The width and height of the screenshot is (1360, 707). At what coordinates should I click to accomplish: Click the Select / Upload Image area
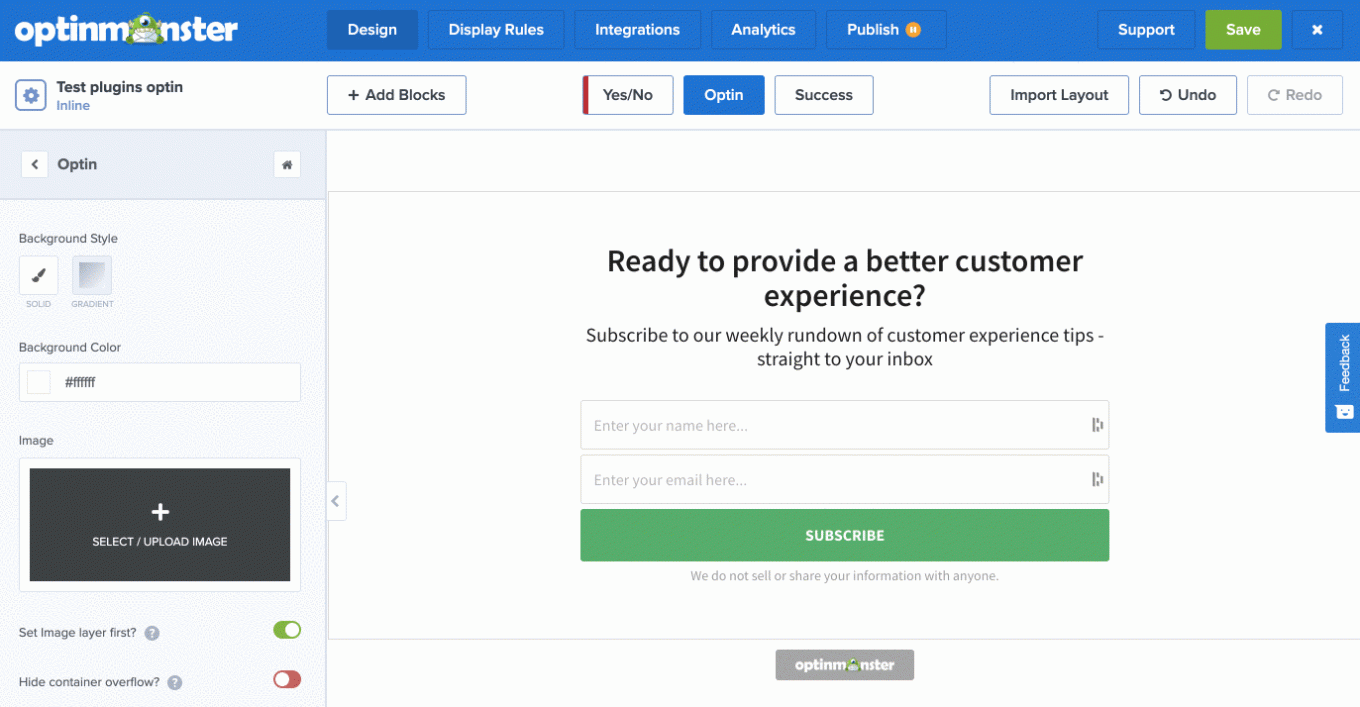click(160, 525)
